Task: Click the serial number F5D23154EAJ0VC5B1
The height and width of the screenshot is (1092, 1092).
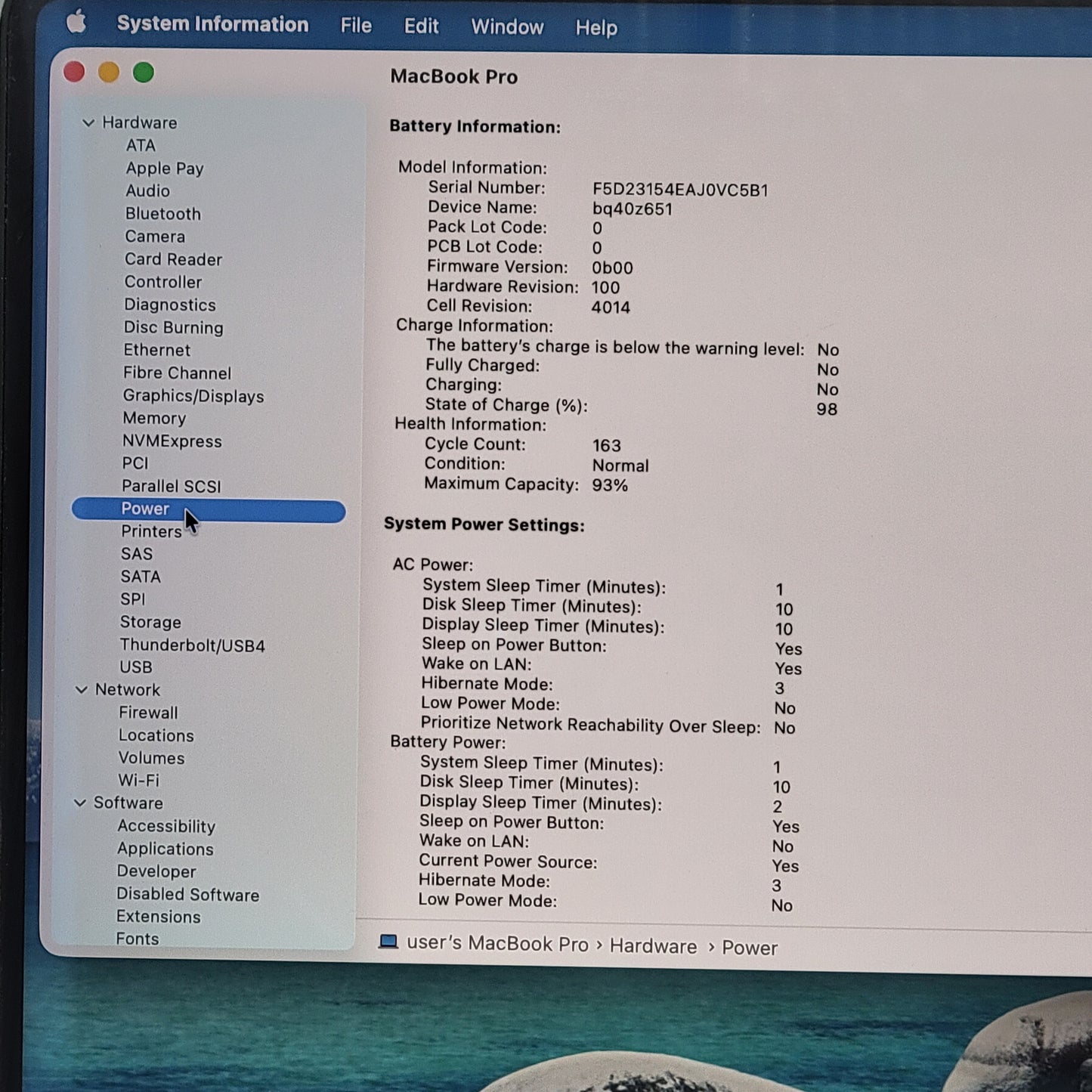Action: point(680,190)
